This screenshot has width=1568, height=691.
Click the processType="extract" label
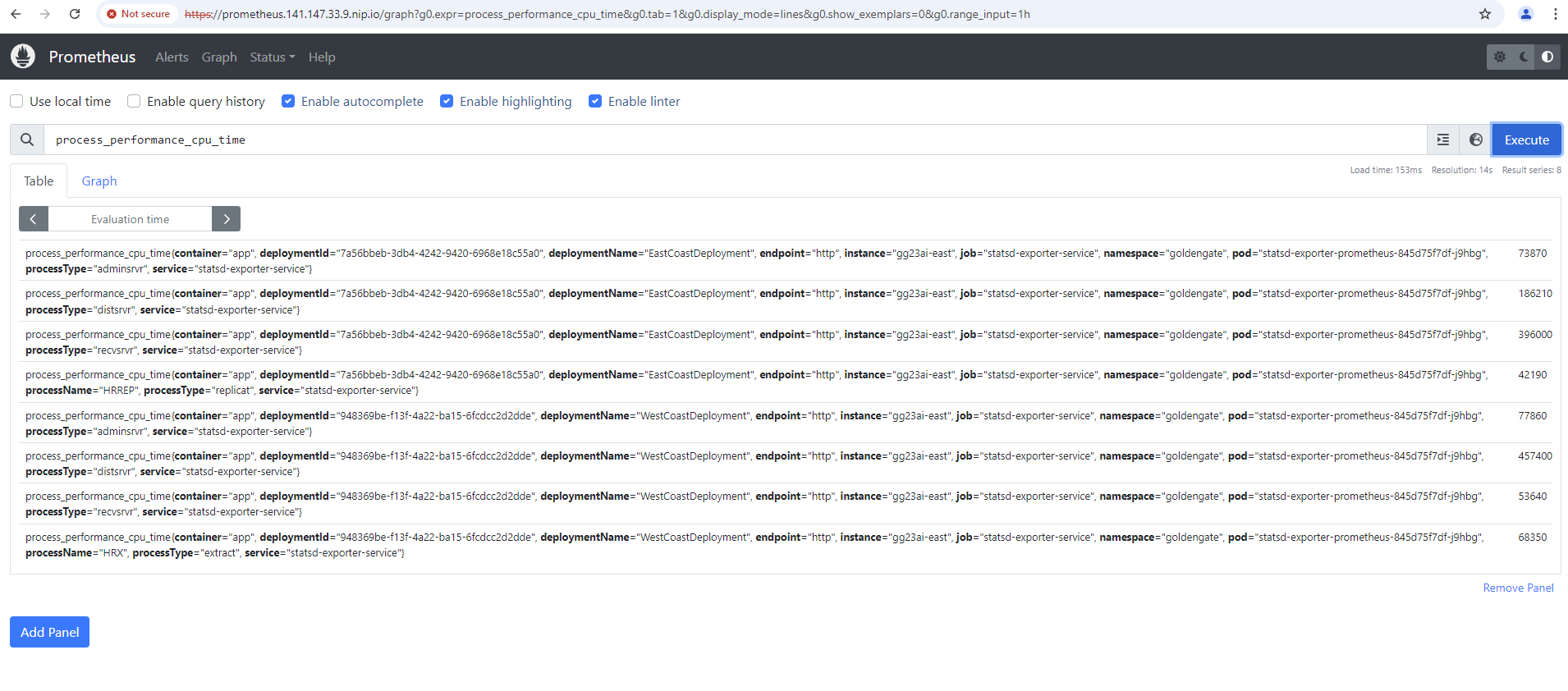tap(186, 553)
